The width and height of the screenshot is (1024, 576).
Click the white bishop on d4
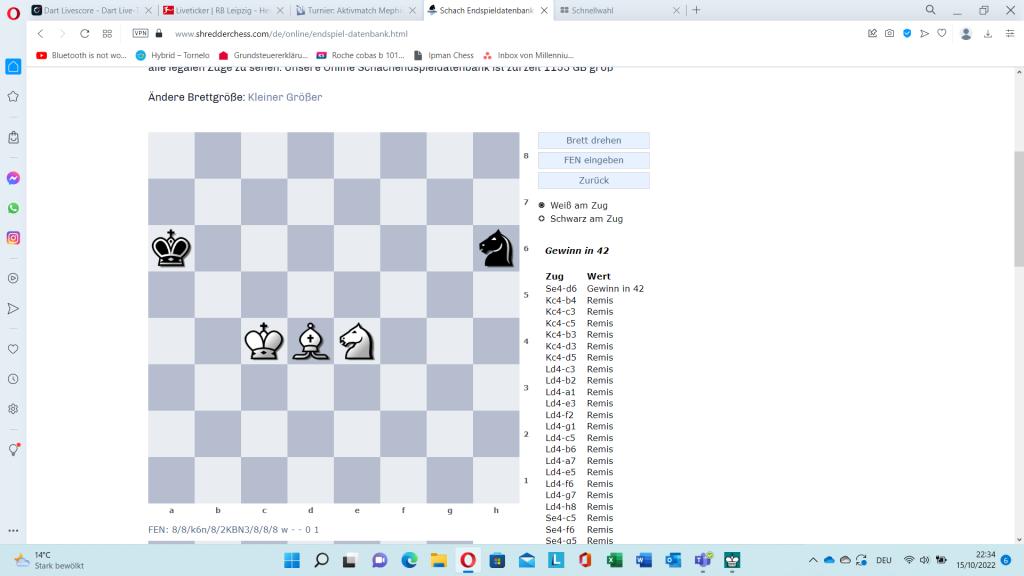(310, 341)
